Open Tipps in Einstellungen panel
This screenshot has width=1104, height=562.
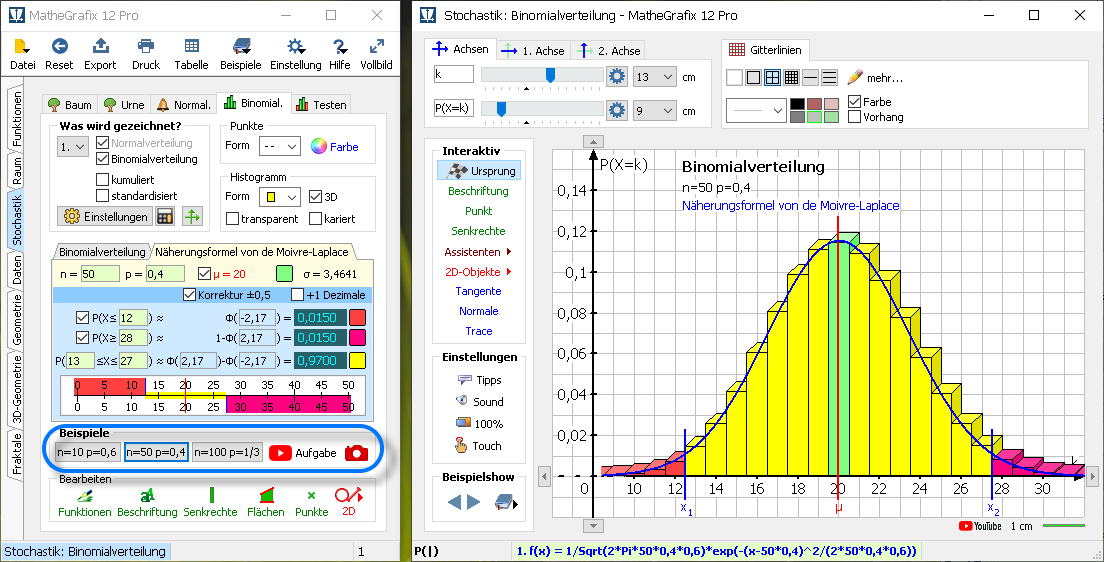pyautogui.click(x=479, y=380)
